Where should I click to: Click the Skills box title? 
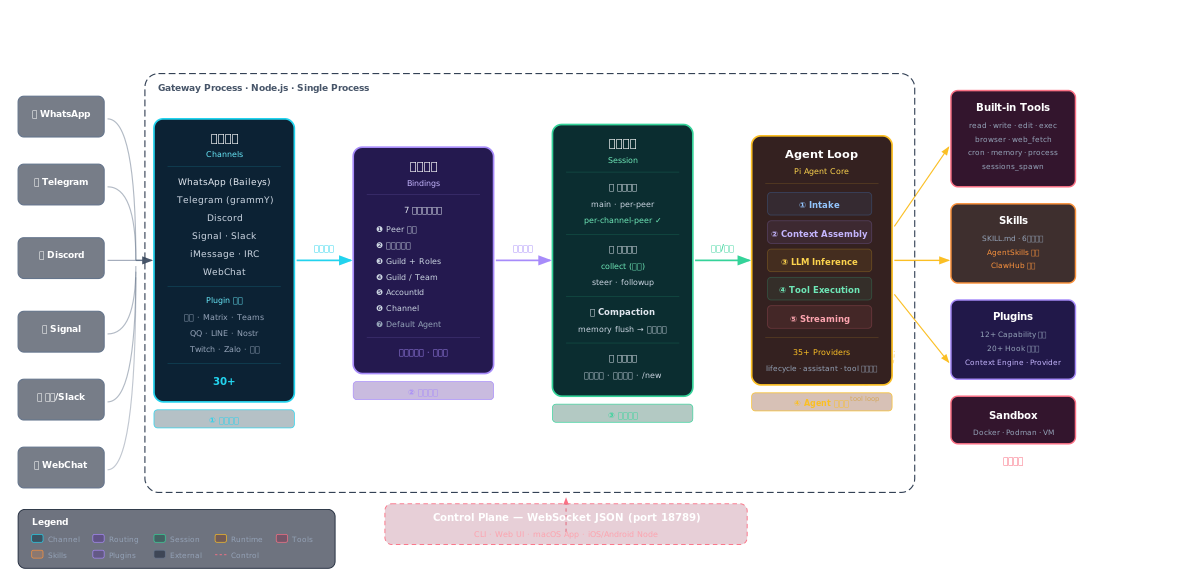(x=1013, y=220)
